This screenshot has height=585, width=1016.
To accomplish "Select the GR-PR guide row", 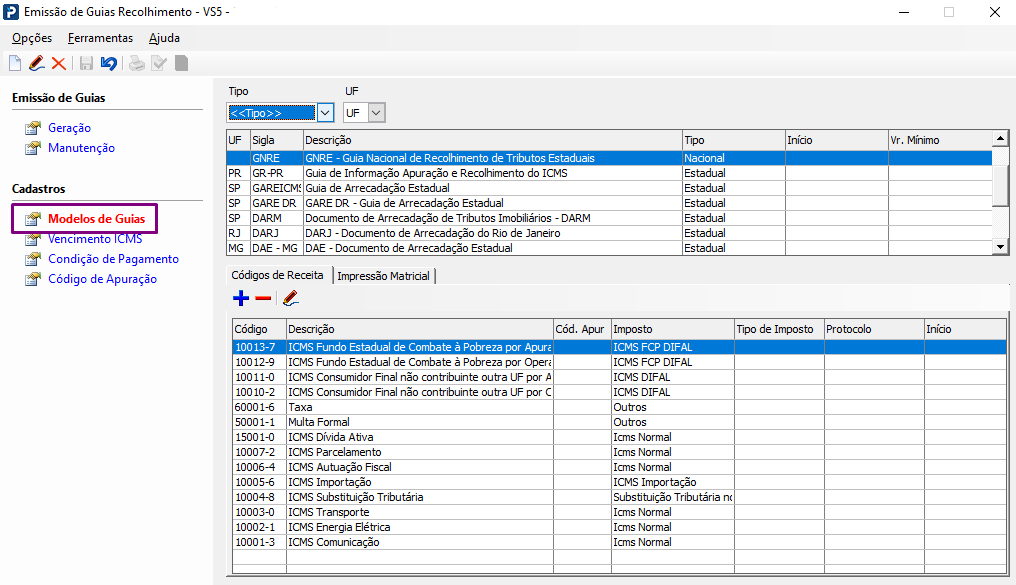I will click(609, 173).
